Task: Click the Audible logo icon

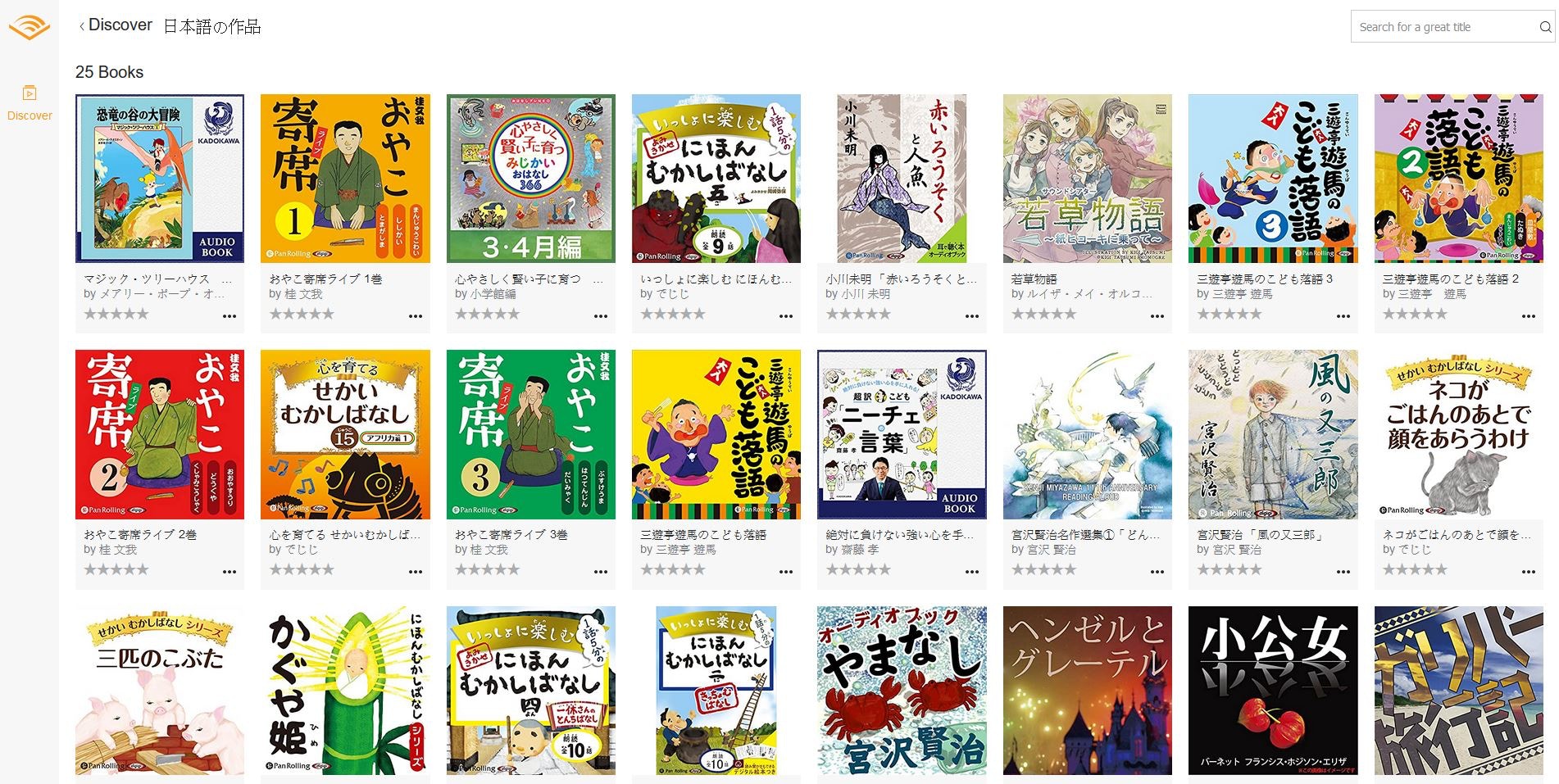Action: click(x=29, y=27)
